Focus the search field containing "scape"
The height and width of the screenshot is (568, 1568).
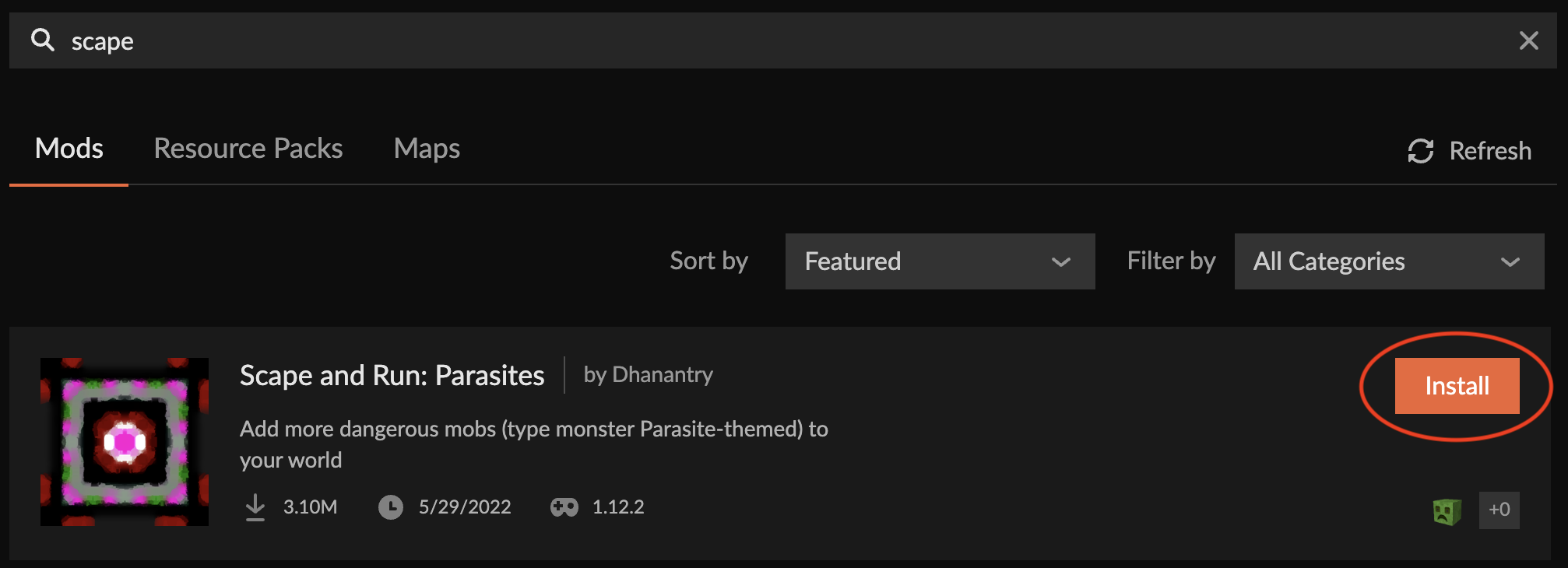point(779,40)
